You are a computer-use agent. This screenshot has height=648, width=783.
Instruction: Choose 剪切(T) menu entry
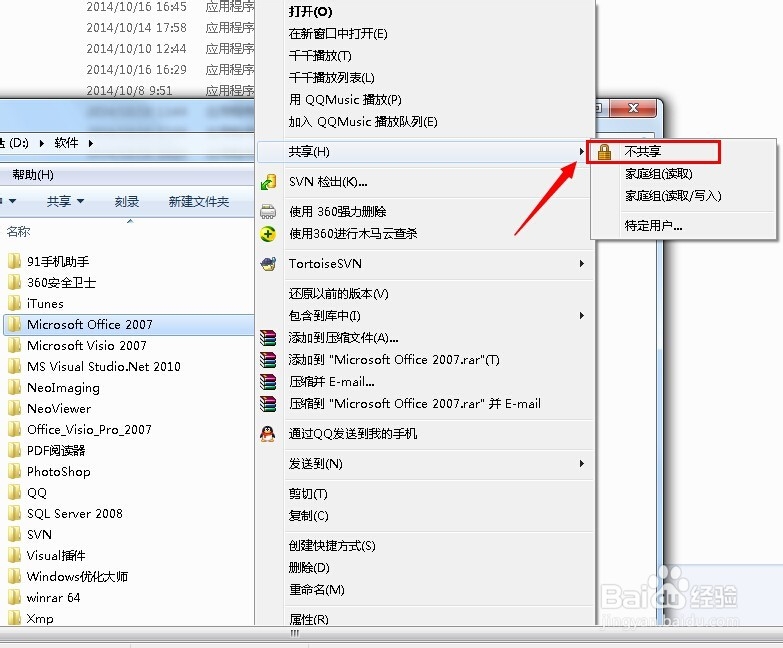tap(308, 494)
